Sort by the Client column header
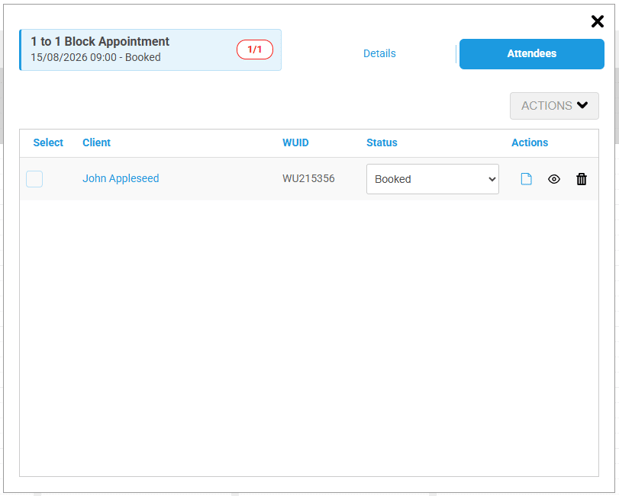This screenshot has height=496, width=619. point(96,143)
